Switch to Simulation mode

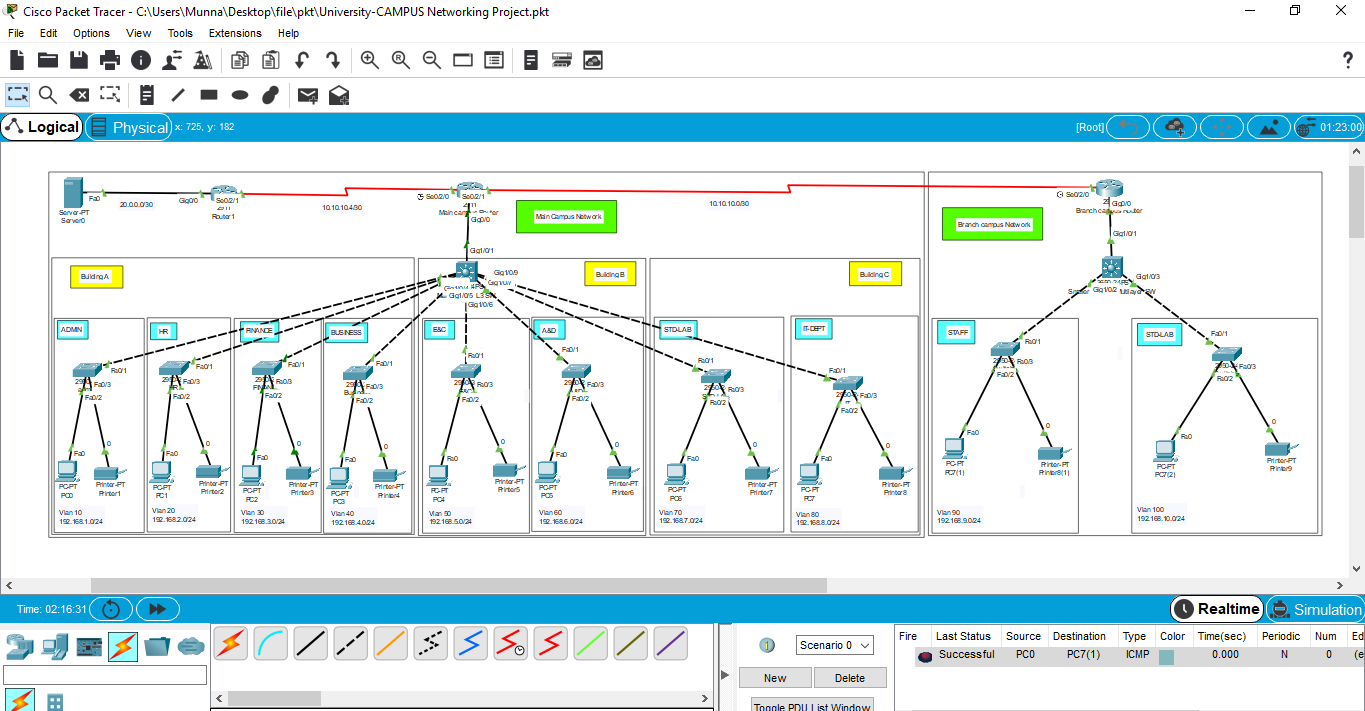coord(1315,609)
